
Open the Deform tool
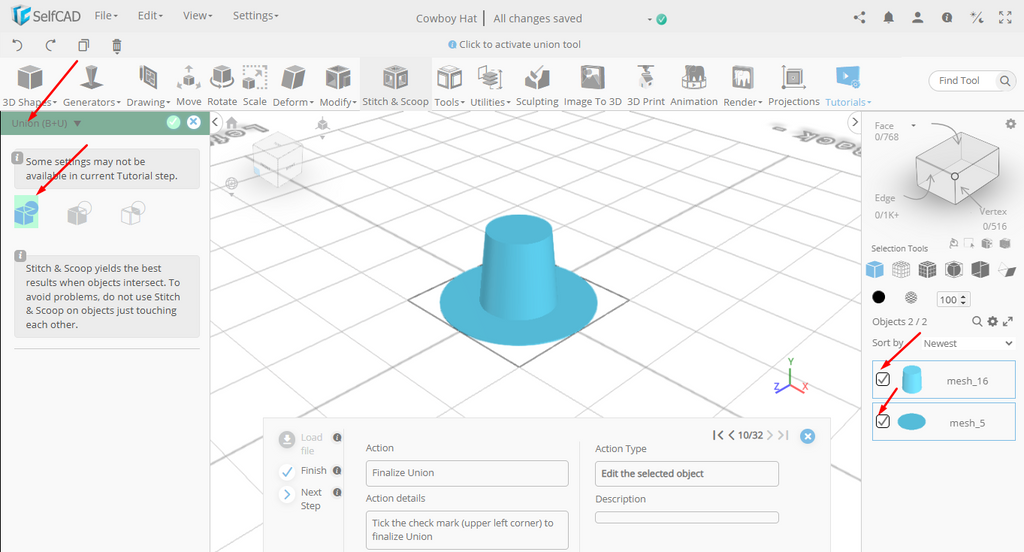(x=293, y=86)
